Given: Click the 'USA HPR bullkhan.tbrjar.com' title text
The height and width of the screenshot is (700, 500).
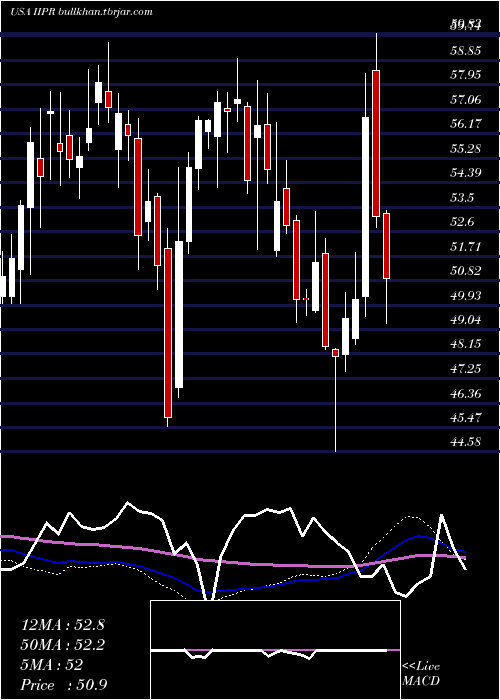Looking at the screenshot, I should coord(81,12).
